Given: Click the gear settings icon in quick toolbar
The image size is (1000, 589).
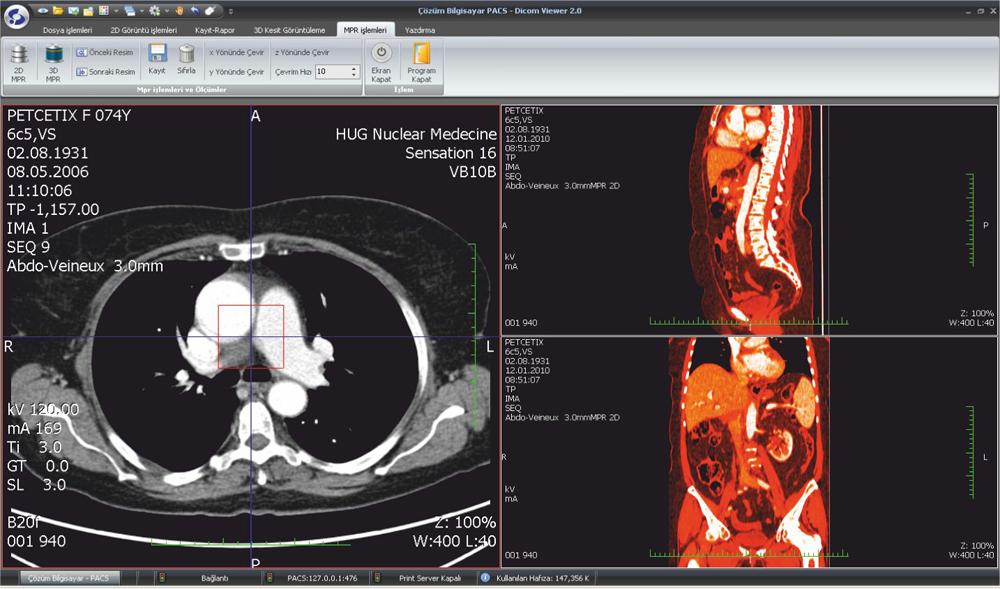Looking at the screenshot, I should pyautogui.click(x=154, y=11).
